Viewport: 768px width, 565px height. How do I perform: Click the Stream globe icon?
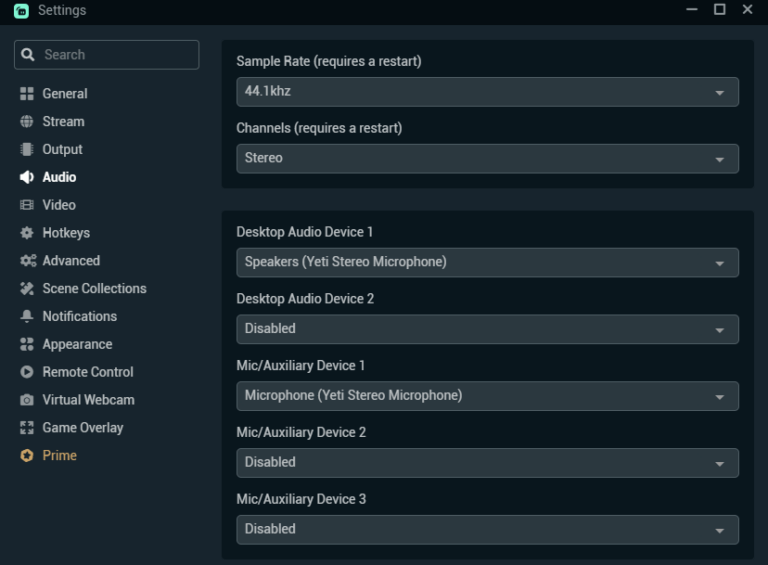(x=27, y=122)
